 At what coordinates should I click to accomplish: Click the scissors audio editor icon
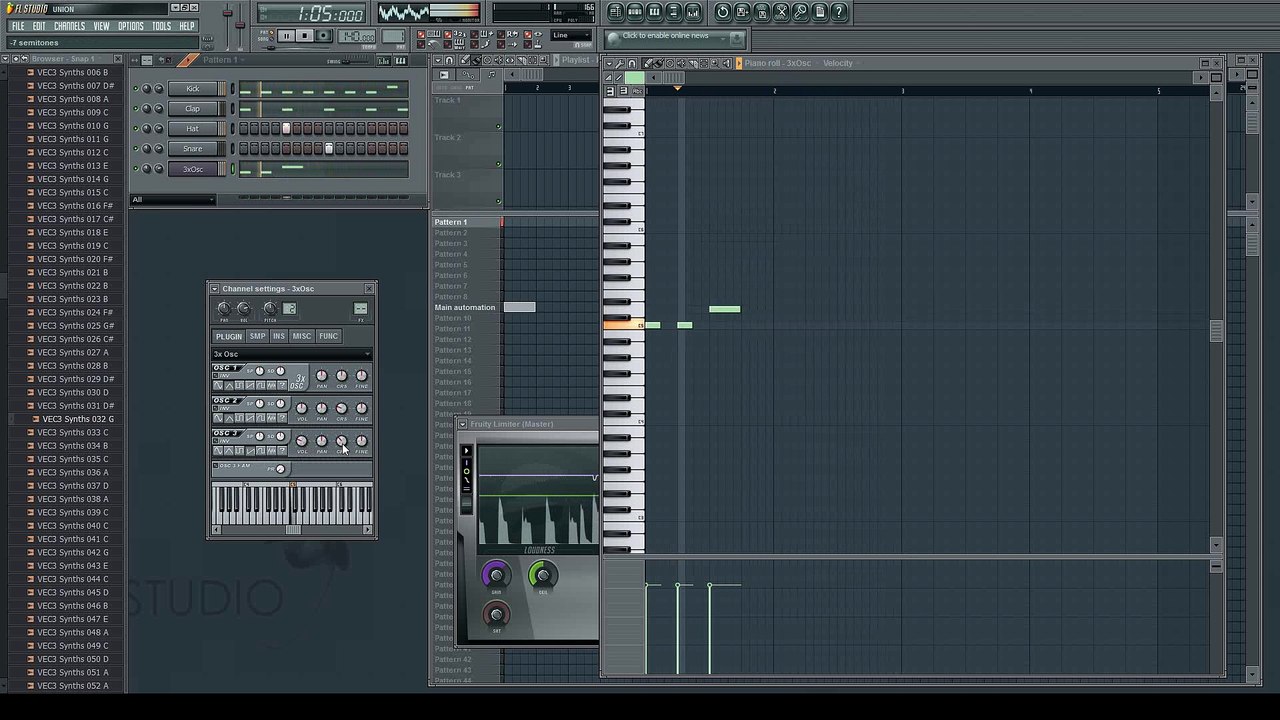(781, 12)
